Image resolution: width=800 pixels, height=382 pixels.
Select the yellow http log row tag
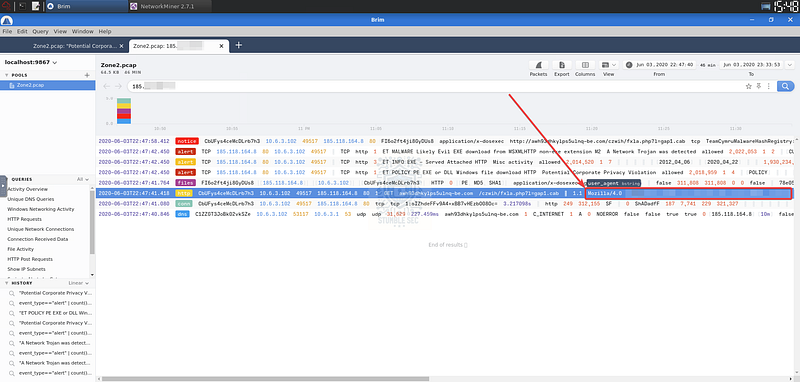183,193
